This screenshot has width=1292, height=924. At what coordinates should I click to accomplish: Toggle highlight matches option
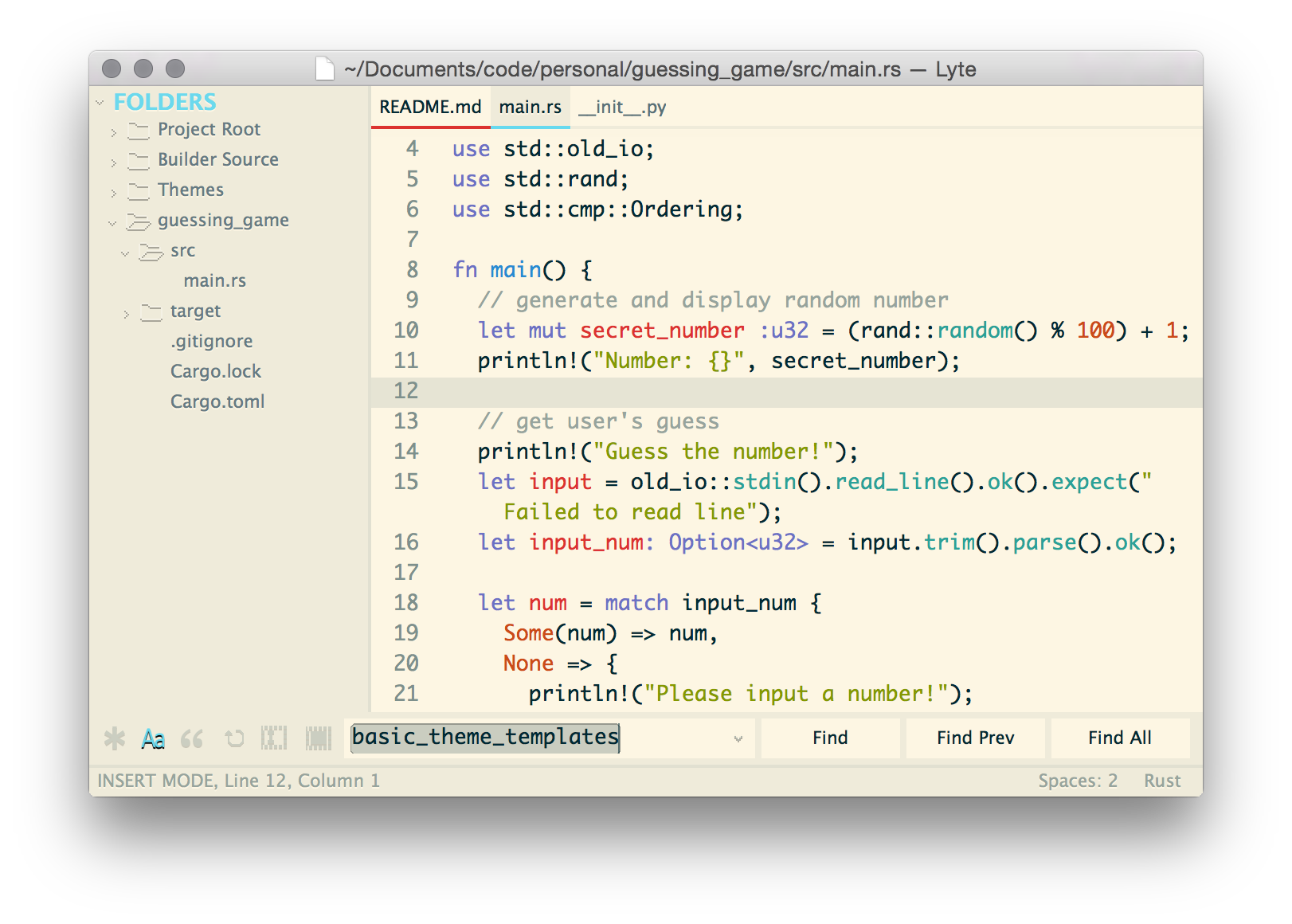click(319, 738)
